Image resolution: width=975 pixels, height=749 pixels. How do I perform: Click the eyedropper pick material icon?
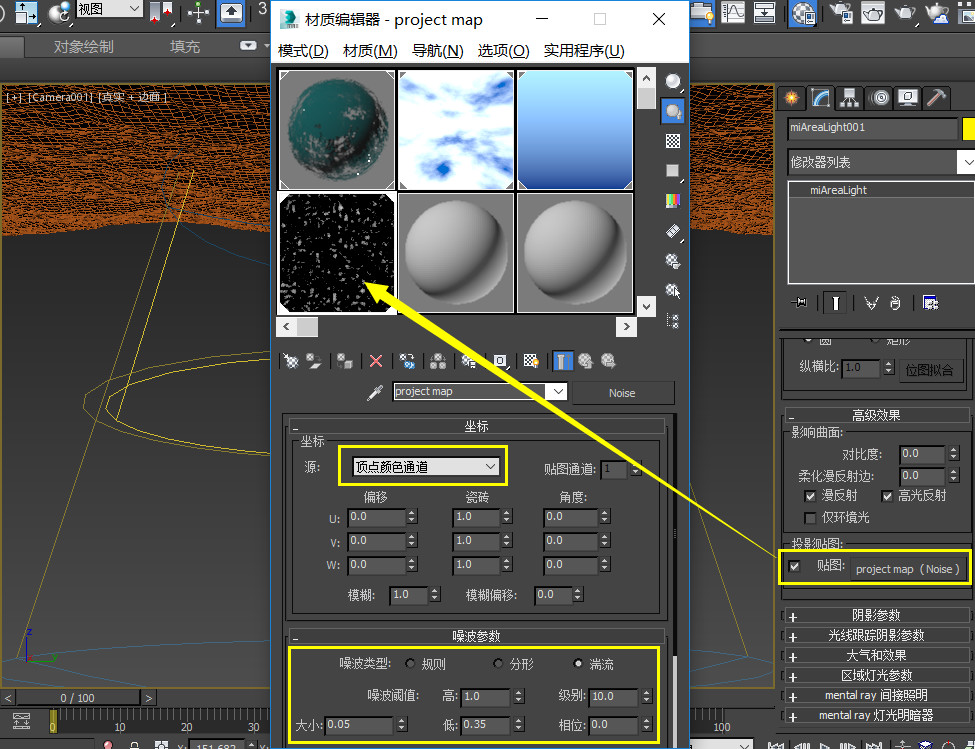coord(375,392)
